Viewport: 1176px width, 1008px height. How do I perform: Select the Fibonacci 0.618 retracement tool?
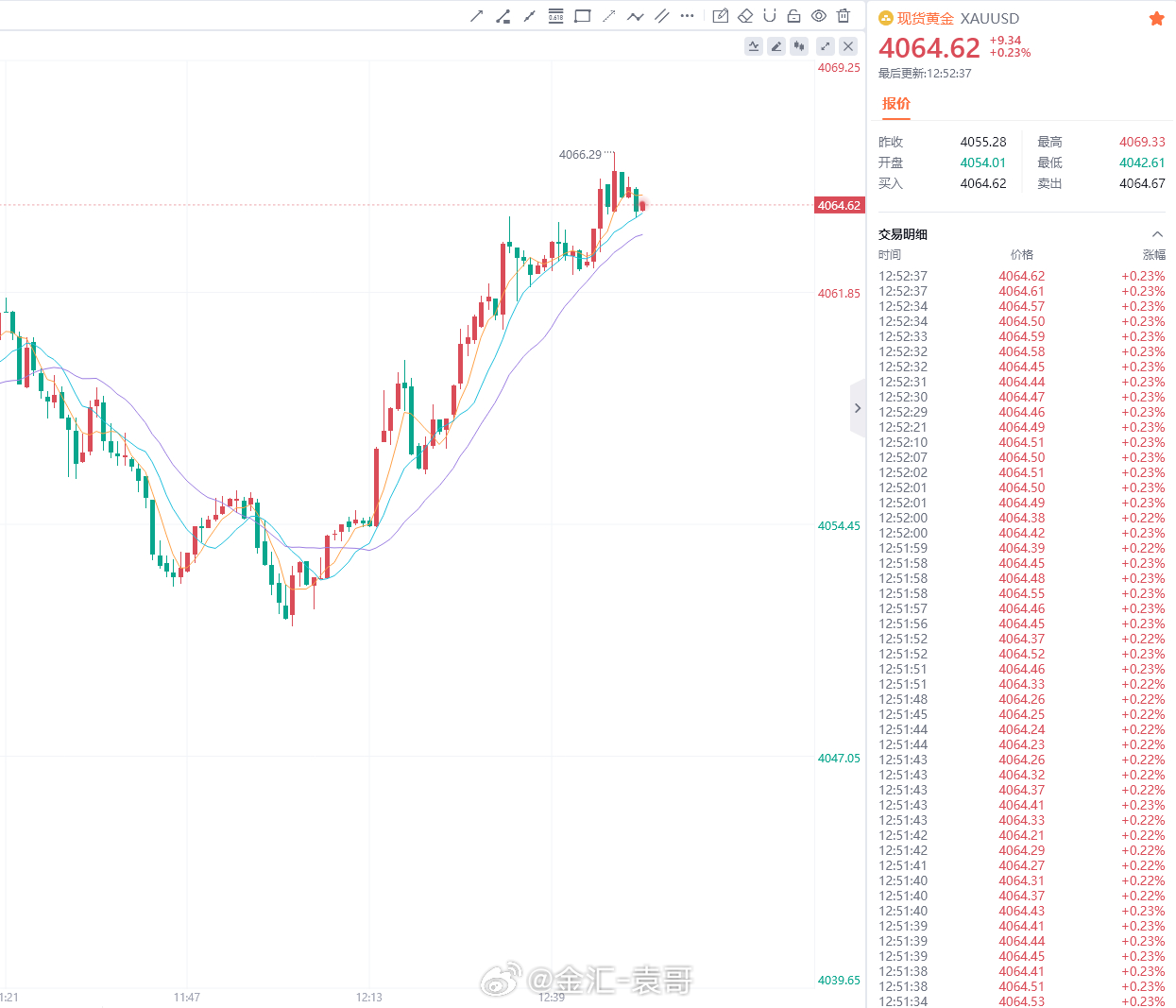[555, 16]
